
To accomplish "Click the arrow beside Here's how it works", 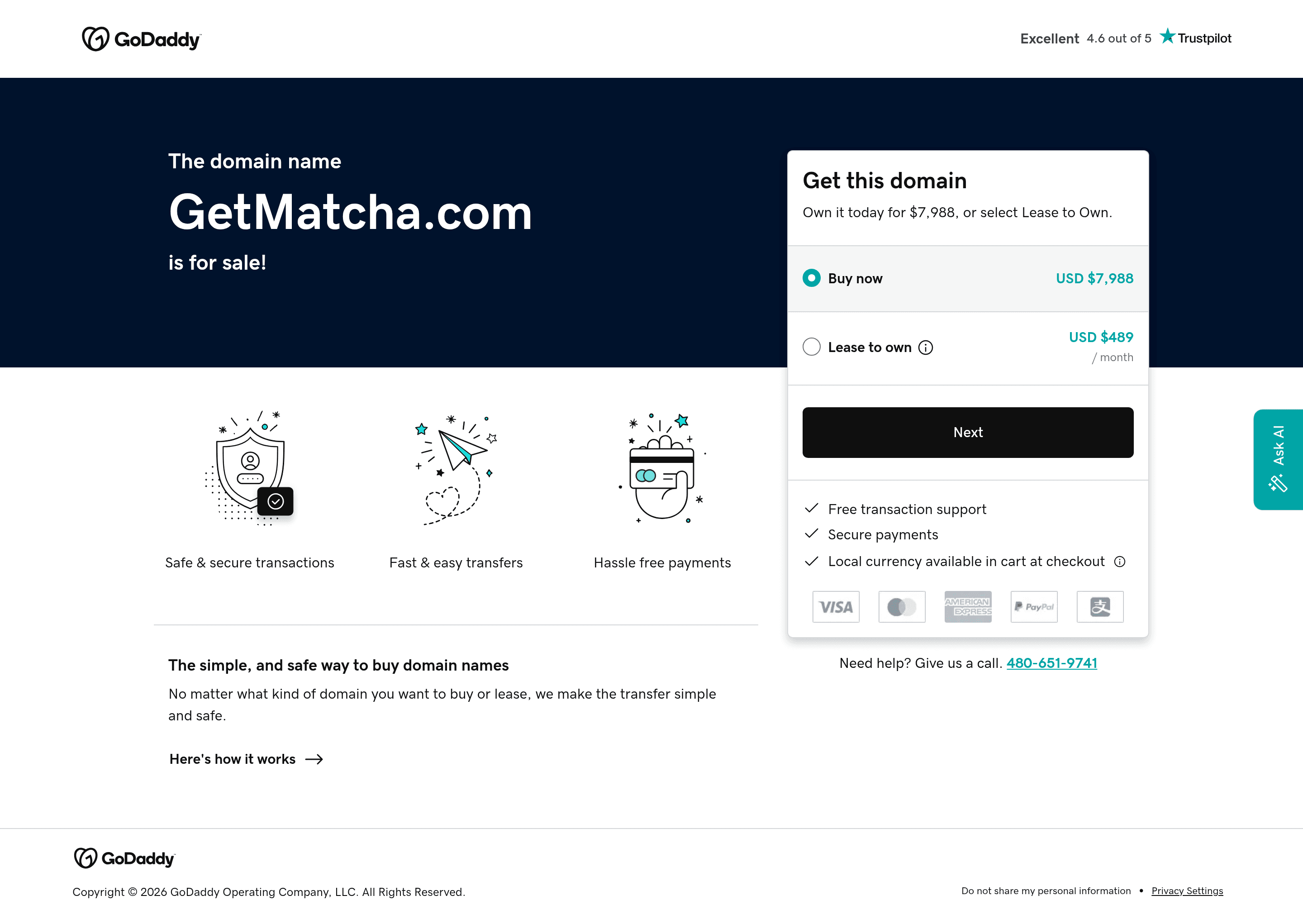I will [x=315, y=759].
